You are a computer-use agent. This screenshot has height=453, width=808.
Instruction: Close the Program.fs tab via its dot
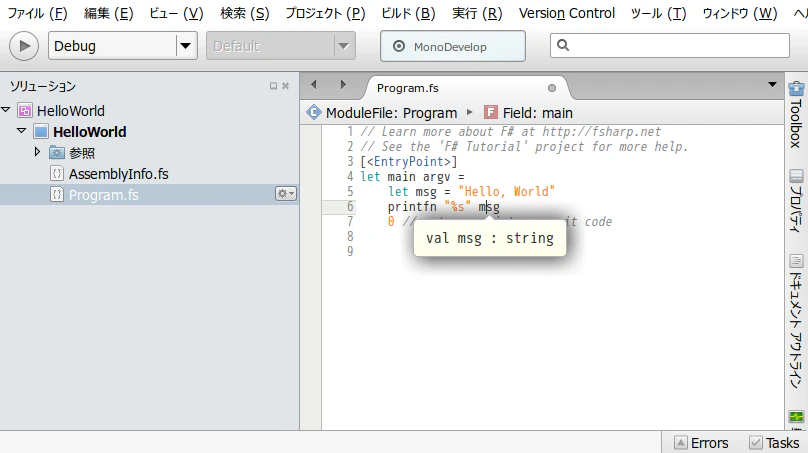coord(552,88)
